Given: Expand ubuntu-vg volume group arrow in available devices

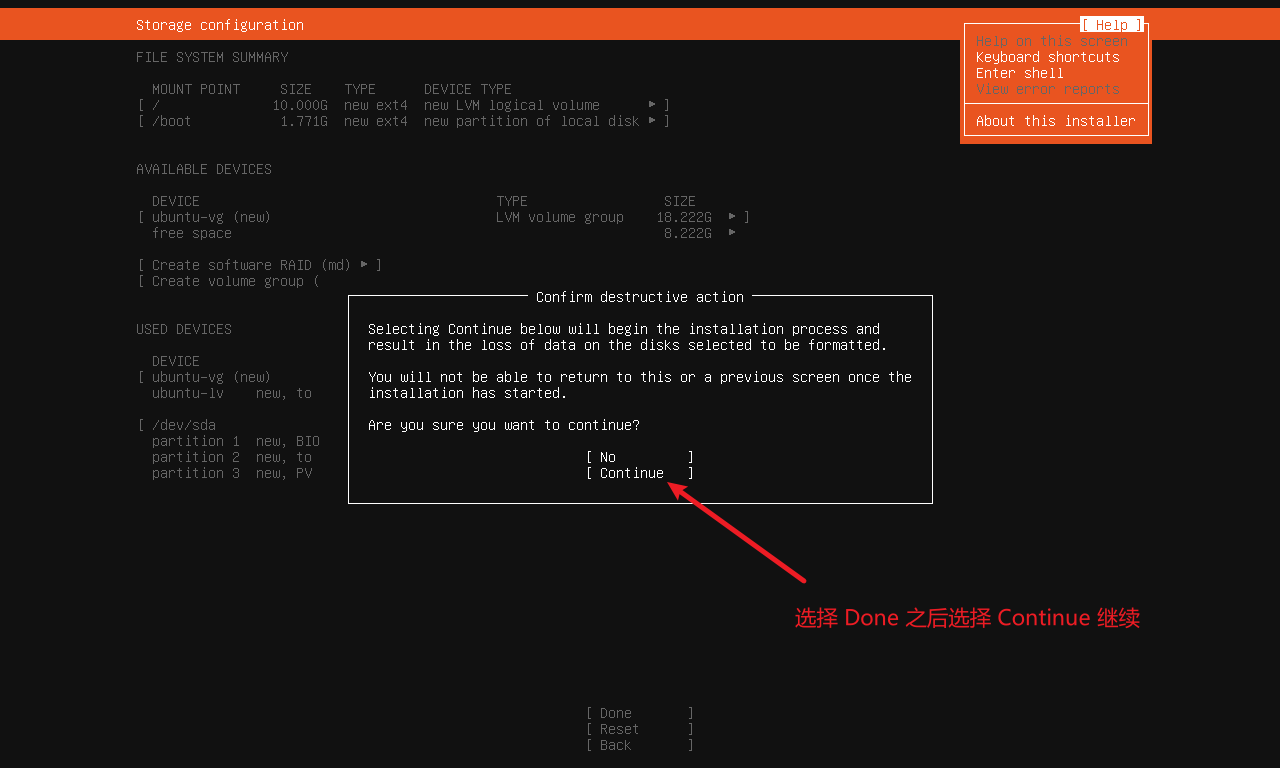Looking at the screenshot, I should tap(732, 217).
